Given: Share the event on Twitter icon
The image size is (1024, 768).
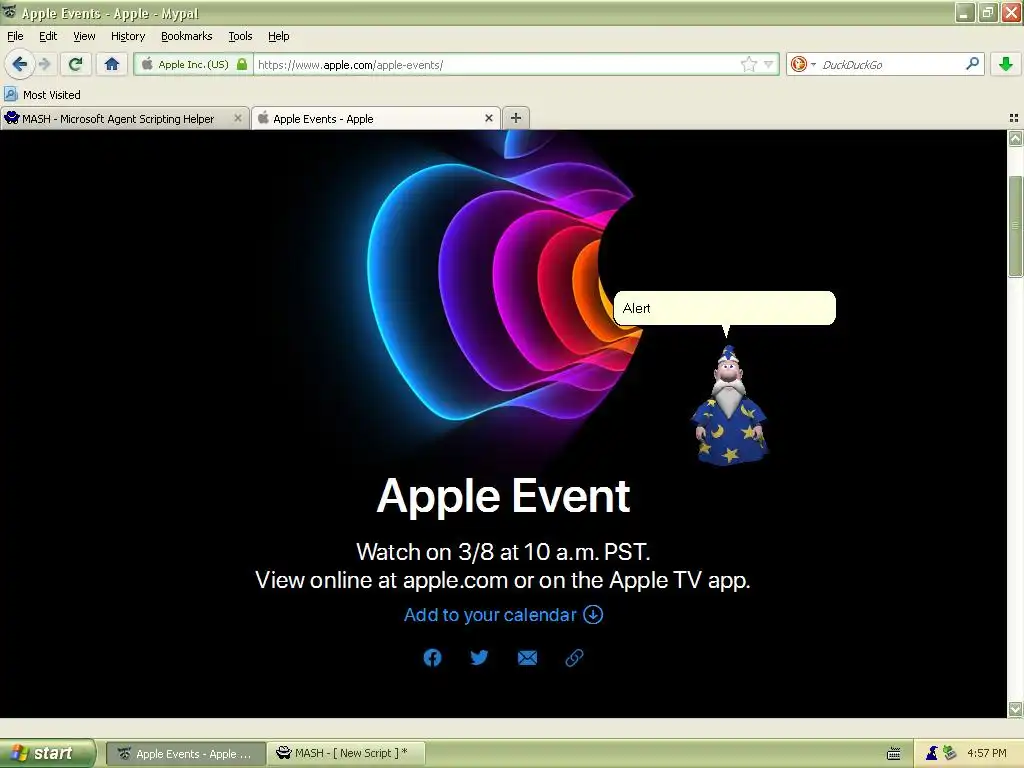Looking at the screenshot, I should click(479, 658).
